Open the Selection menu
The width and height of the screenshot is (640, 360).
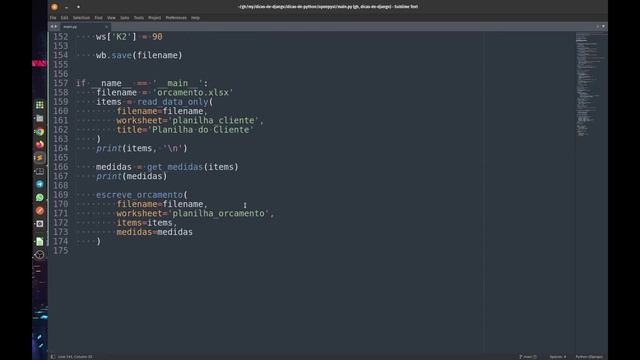[81, 18]
